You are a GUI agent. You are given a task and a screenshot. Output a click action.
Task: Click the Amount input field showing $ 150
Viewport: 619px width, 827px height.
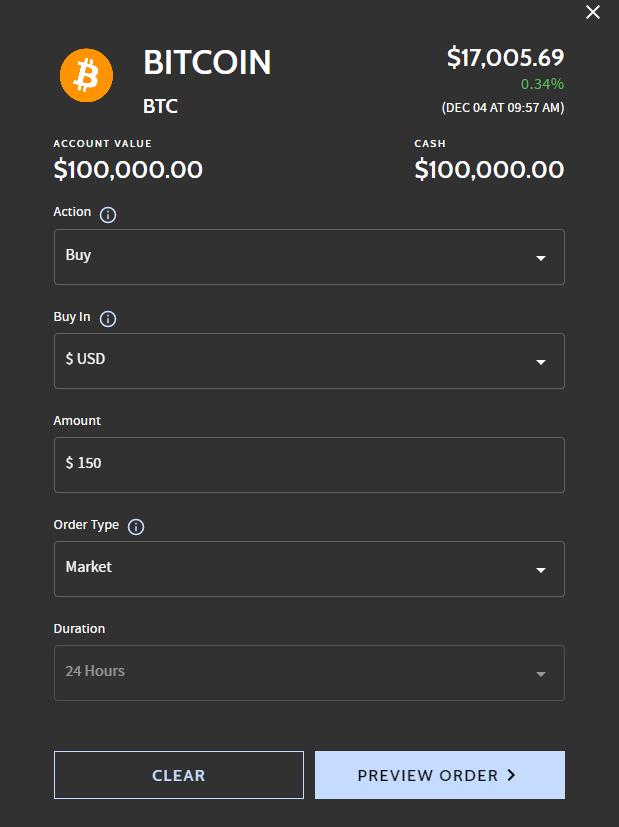(x=309, y=465)
